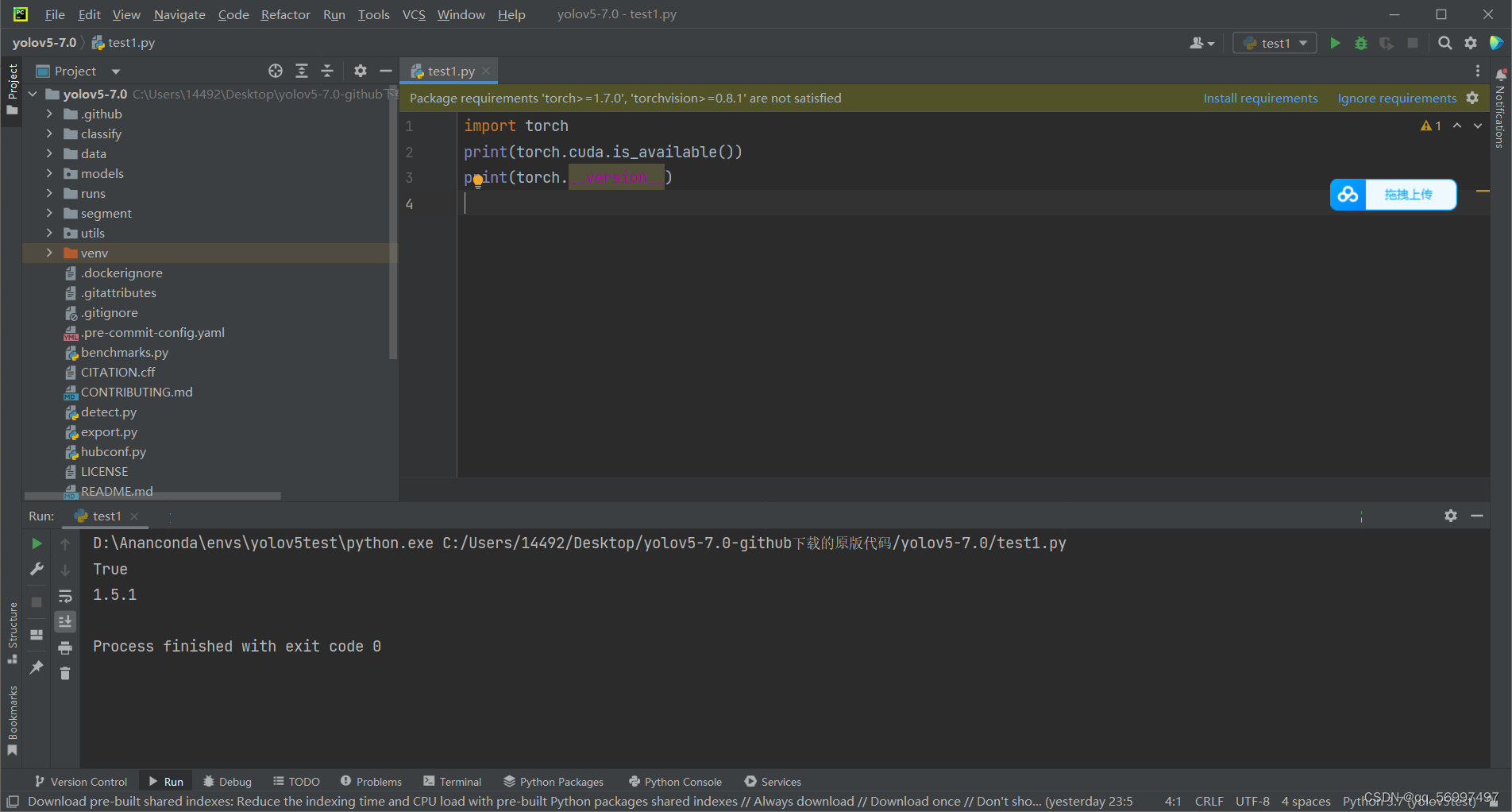
Task: Expand all nodes in Project panel
Action: (x=302, y=71)
